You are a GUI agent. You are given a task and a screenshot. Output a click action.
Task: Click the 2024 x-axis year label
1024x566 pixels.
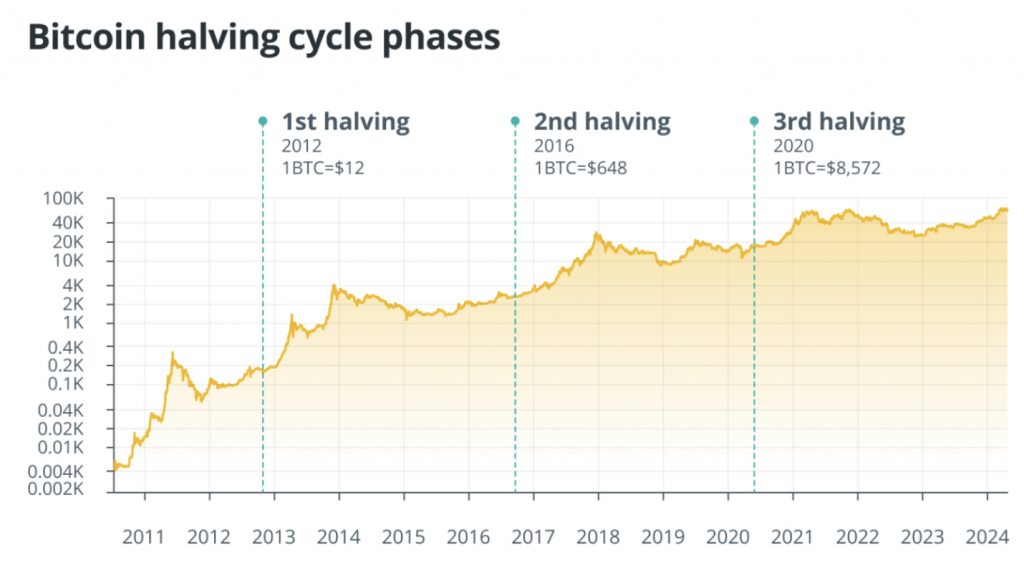click(x=987, y=537)
